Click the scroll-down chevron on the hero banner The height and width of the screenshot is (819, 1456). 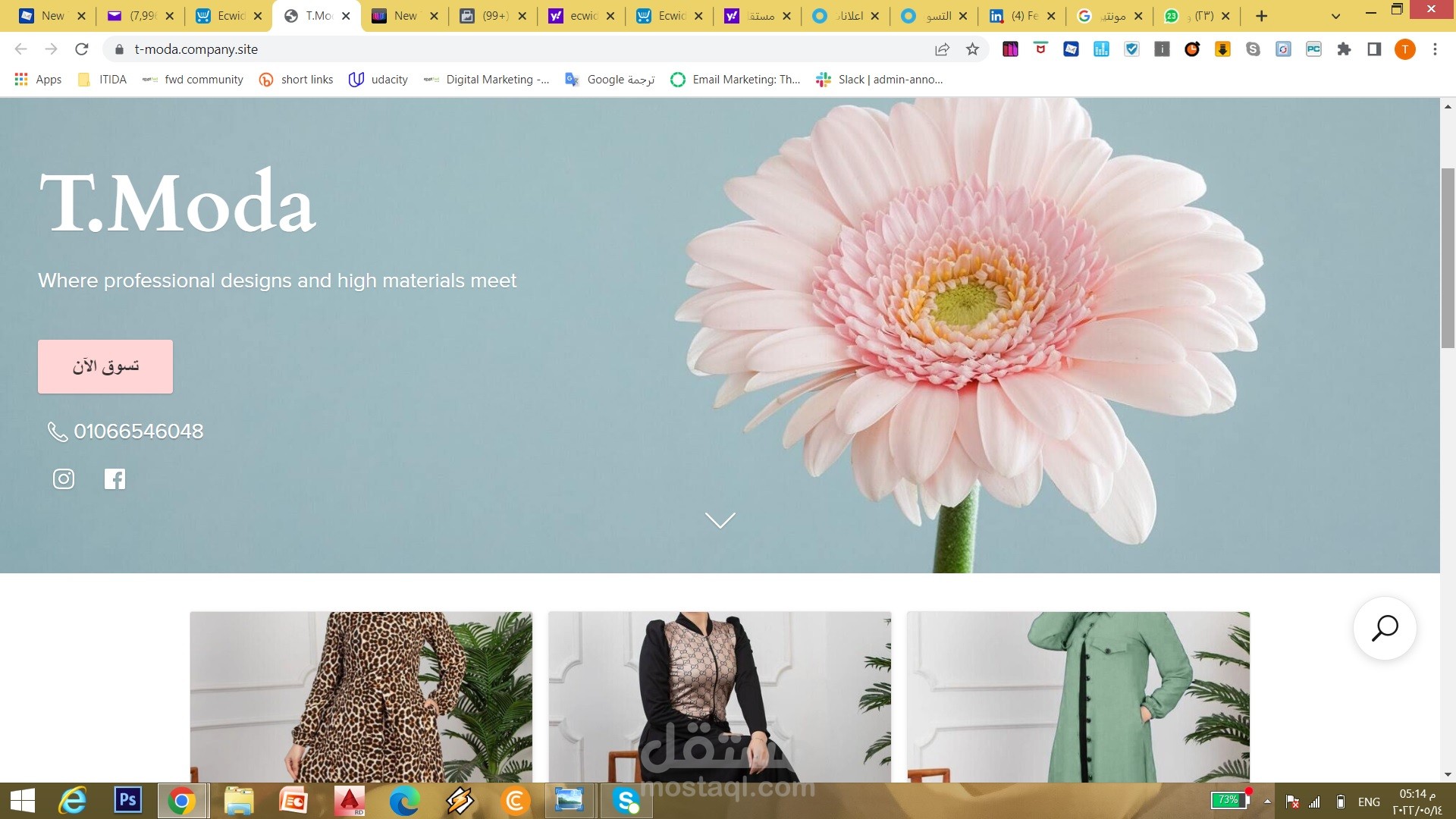(720, 520)
